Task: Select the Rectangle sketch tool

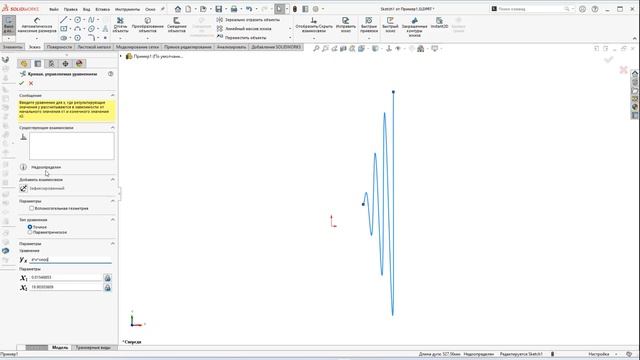Action: click(64, 29)
